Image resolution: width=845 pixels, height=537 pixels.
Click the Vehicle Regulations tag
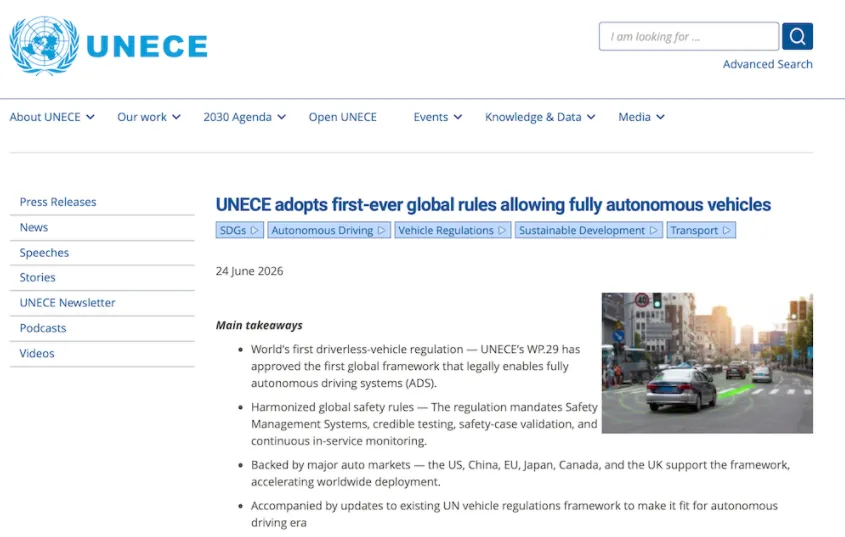(452, 230)
